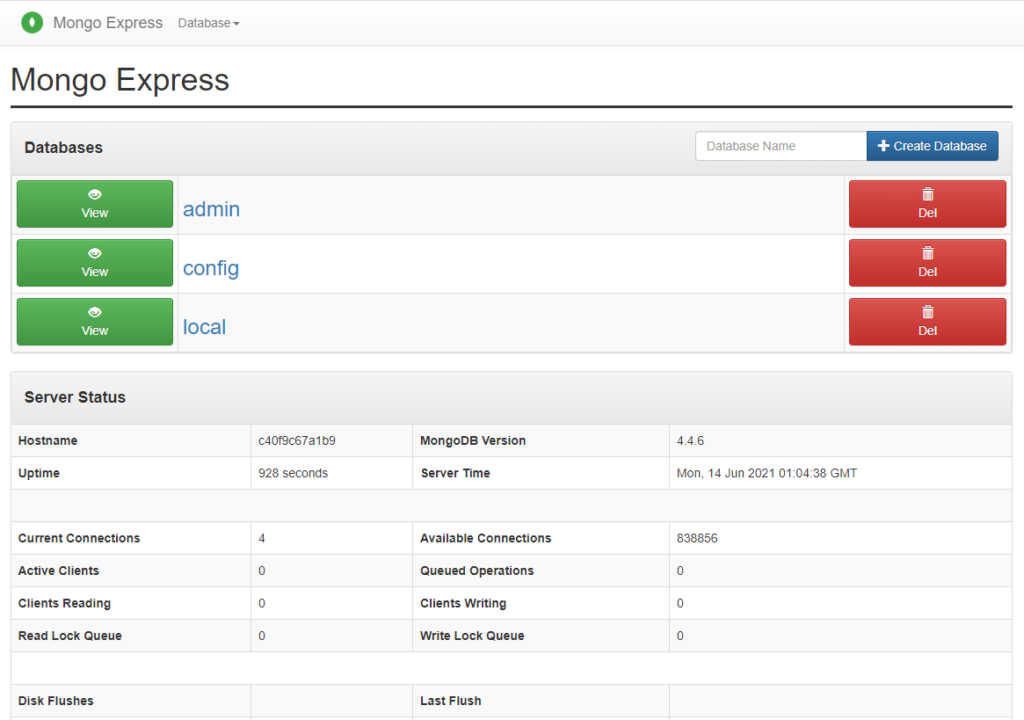Click the Uptime label
The width and height of the screenshot is (1024, 720).
pos(39,473)
